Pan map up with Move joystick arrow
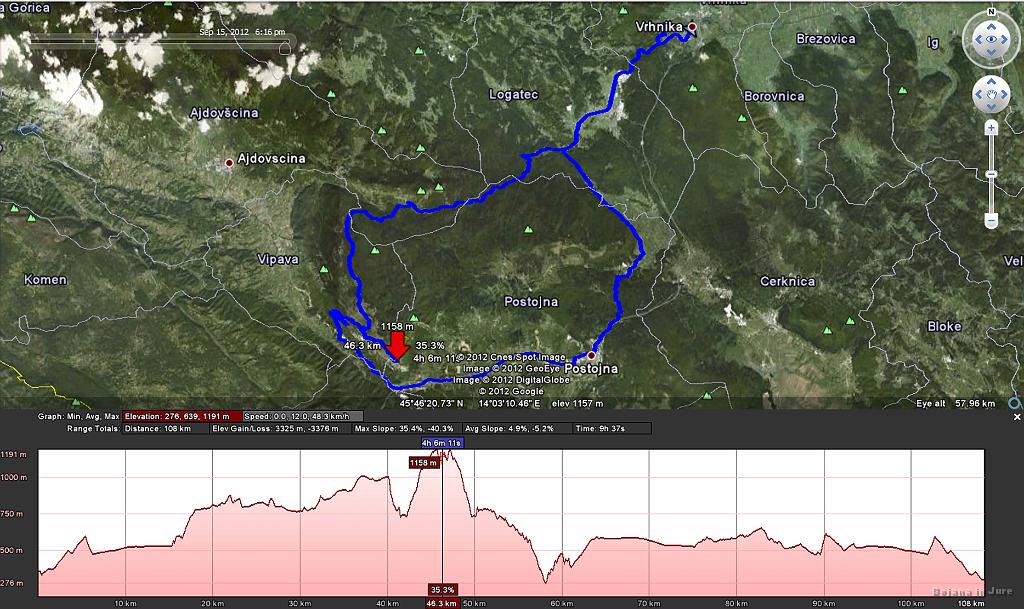 click(991, 81)
